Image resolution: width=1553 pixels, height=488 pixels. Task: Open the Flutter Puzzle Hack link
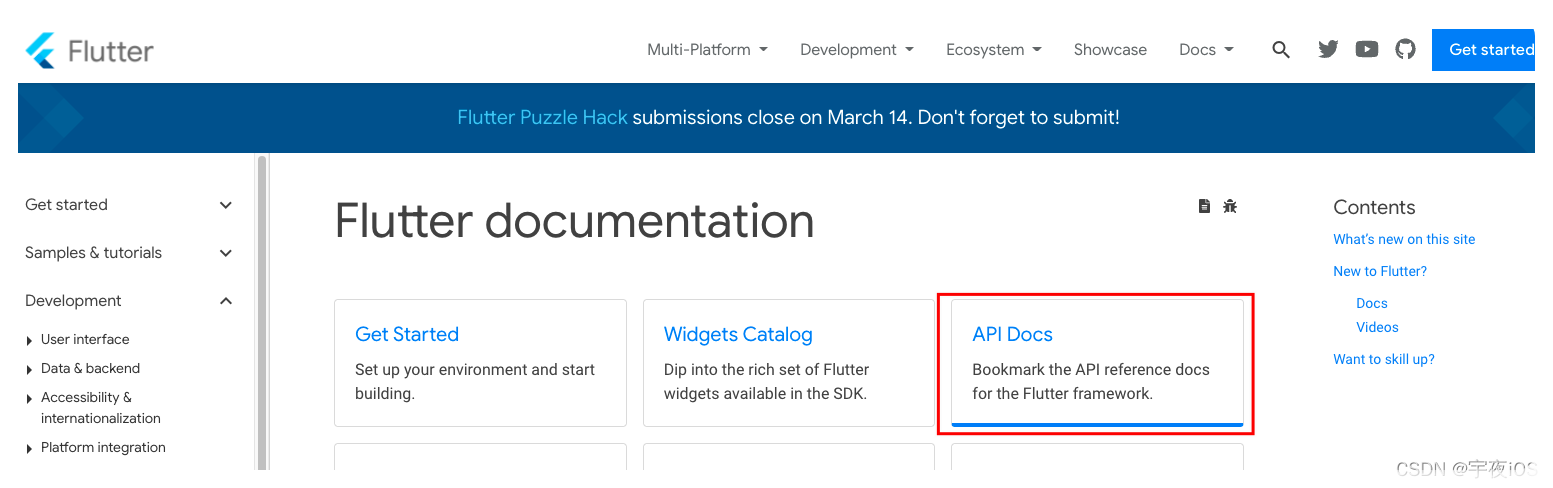[x=542, y=117]
